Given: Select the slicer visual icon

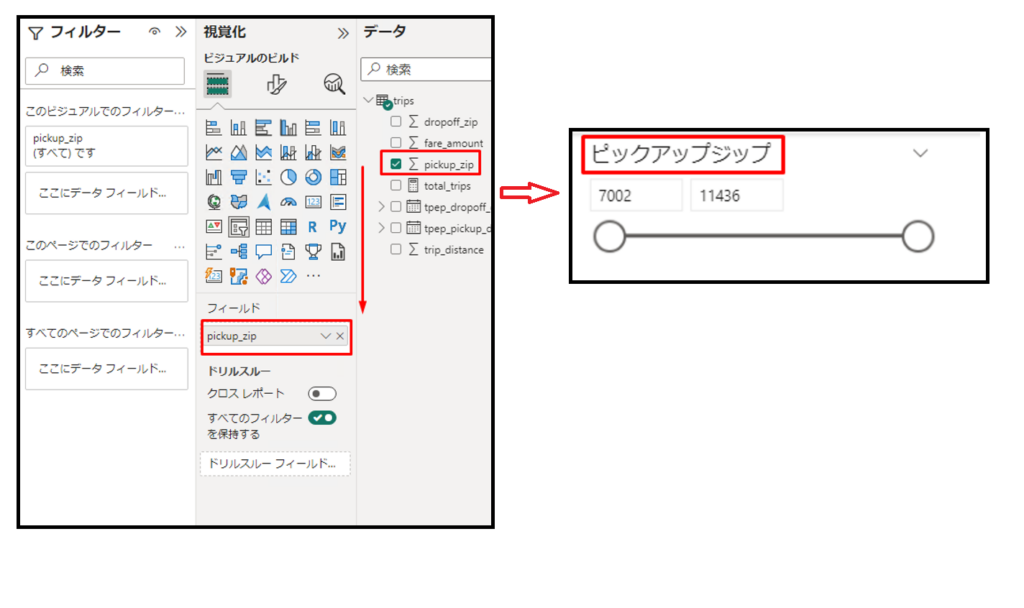Looking at the screenshot, I should [238, 227].
